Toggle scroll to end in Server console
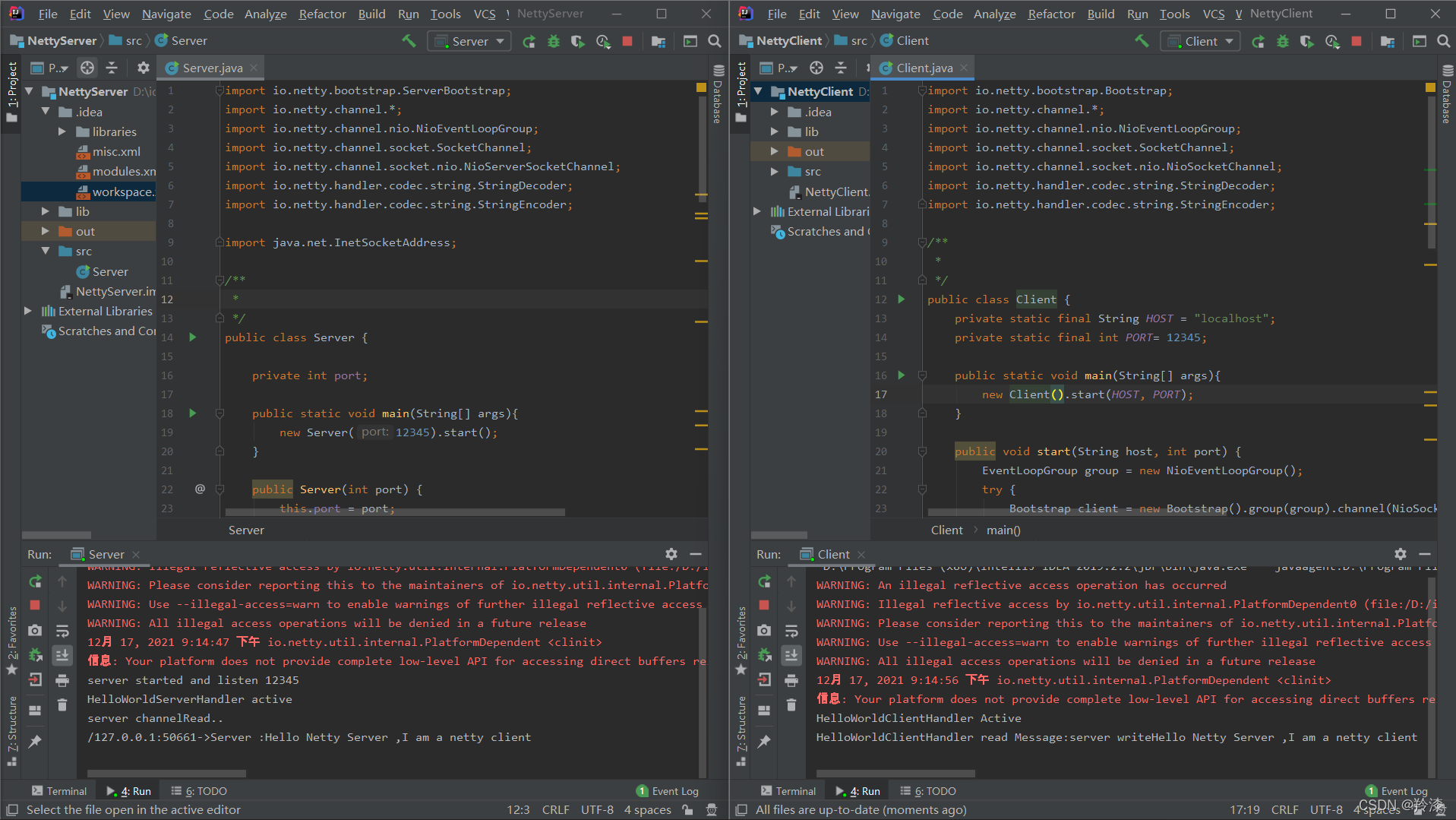This screenshot has width=1456, height=820. (62, 655)
